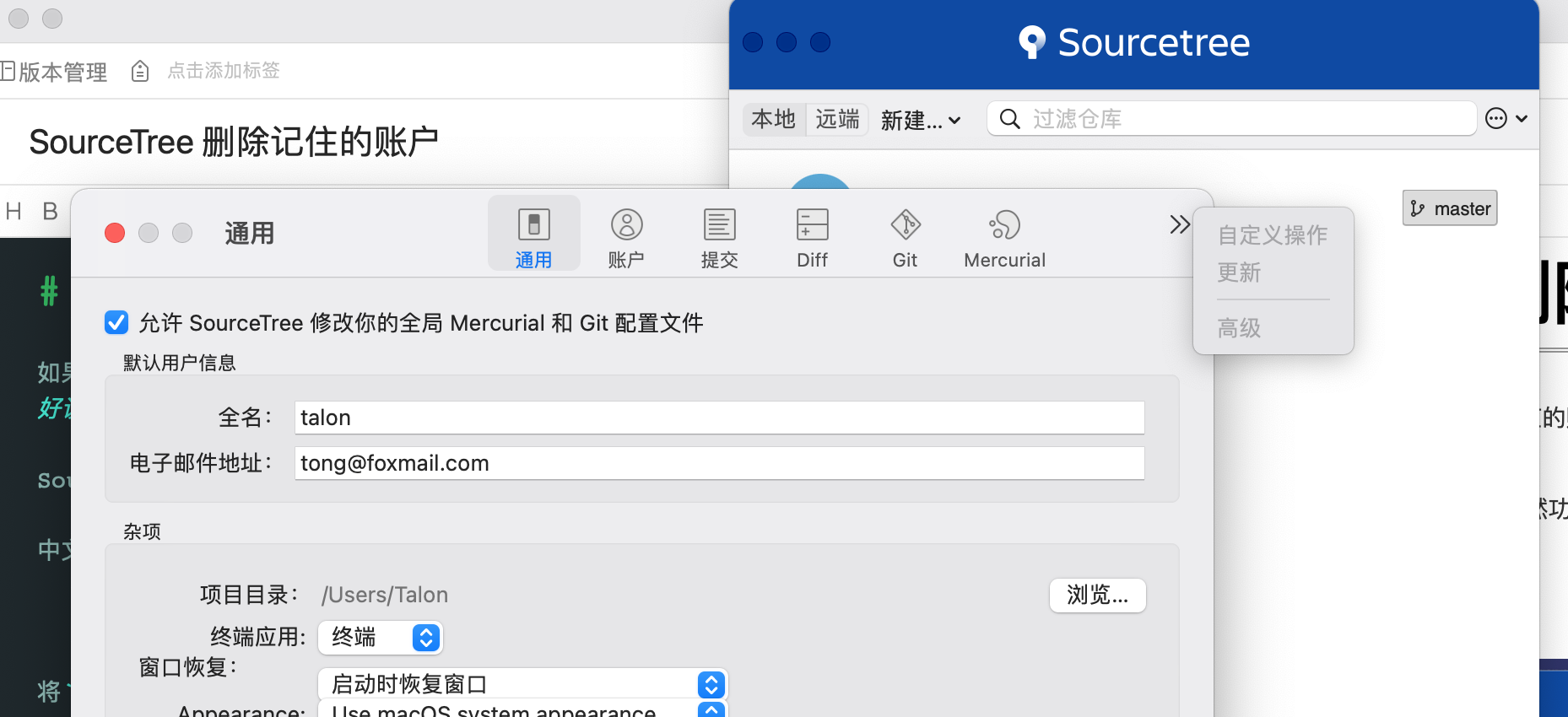Click the 杂项 section label
This screenshot has height=717, width=1568.
[x=142, y=531]
